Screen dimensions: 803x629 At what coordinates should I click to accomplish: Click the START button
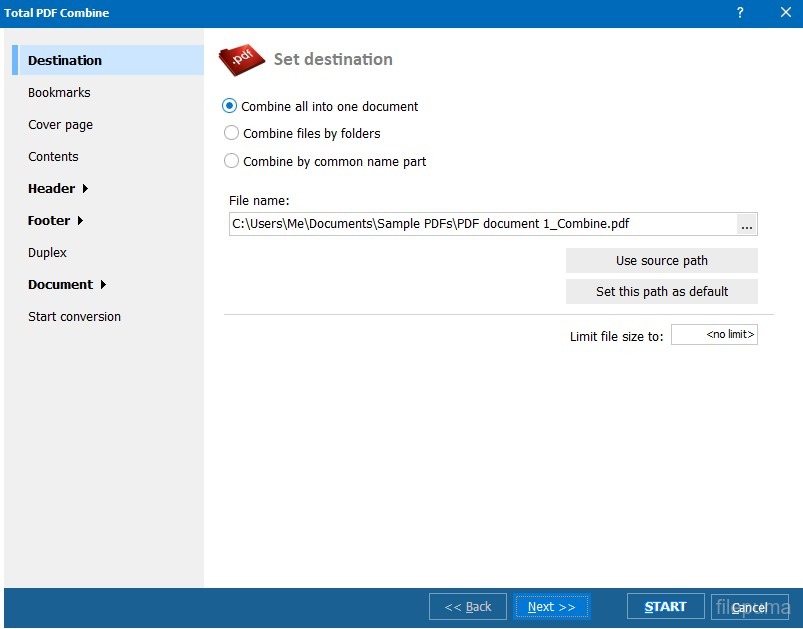click(x=665, y=607)
